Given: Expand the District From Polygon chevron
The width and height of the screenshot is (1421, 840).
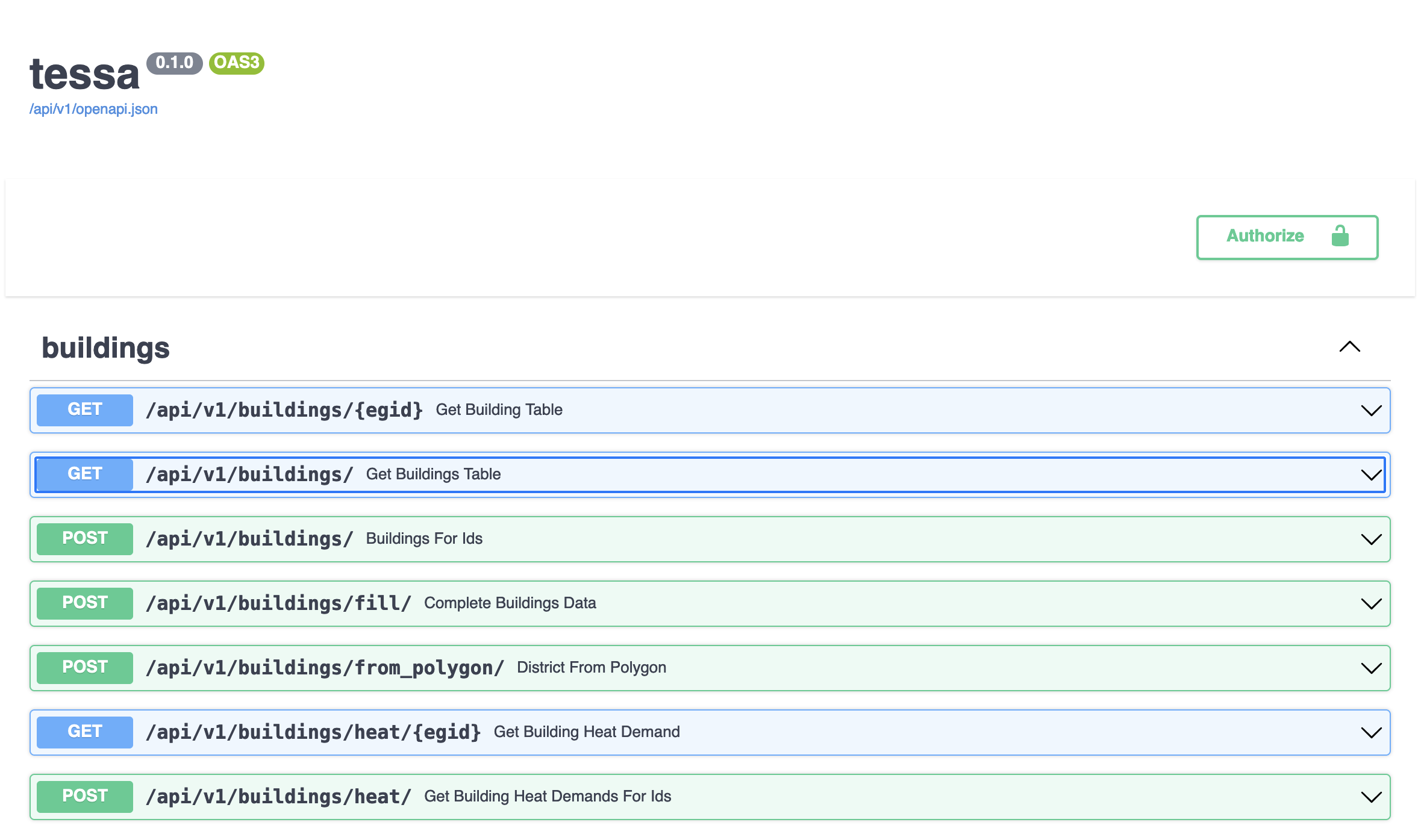Looking at the screenshot, I should click(x=1371, y=668).
